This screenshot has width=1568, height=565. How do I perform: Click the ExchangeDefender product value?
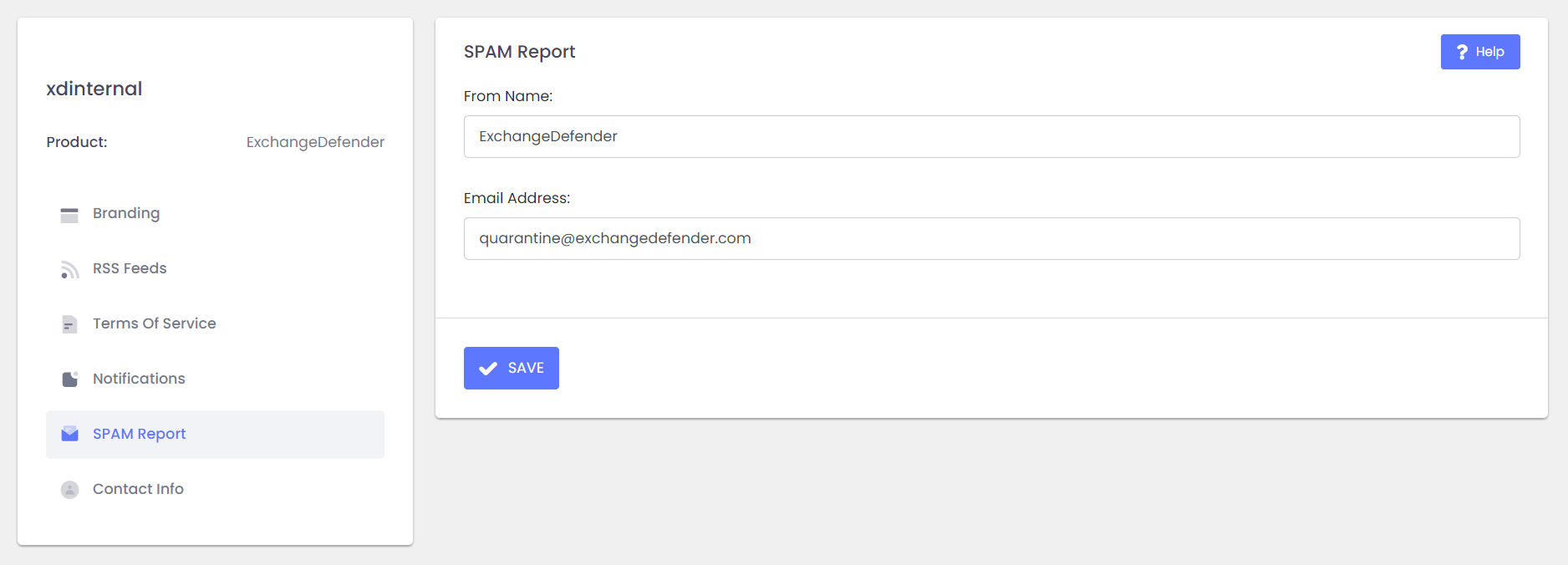click(x=315, y=142)
